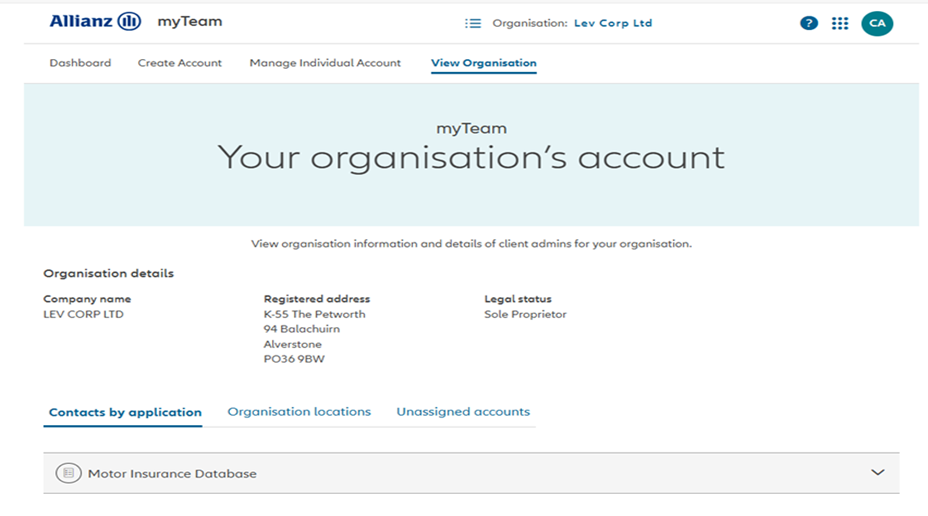Open the help question mark icon
Screen dimensions: 928x516
[808, 23]
